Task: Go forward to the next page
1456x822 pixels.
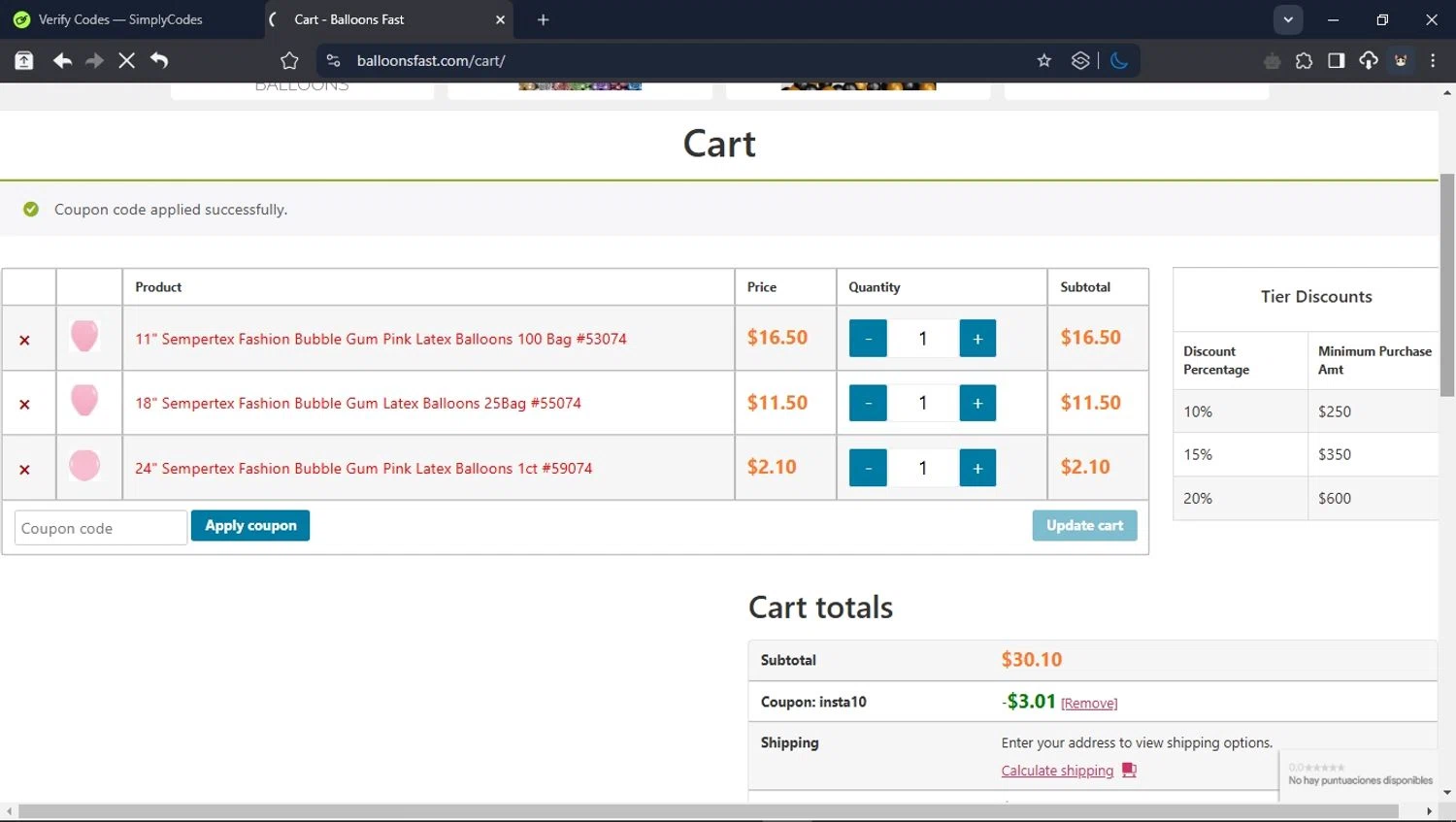Action: [x=94, y=60]
